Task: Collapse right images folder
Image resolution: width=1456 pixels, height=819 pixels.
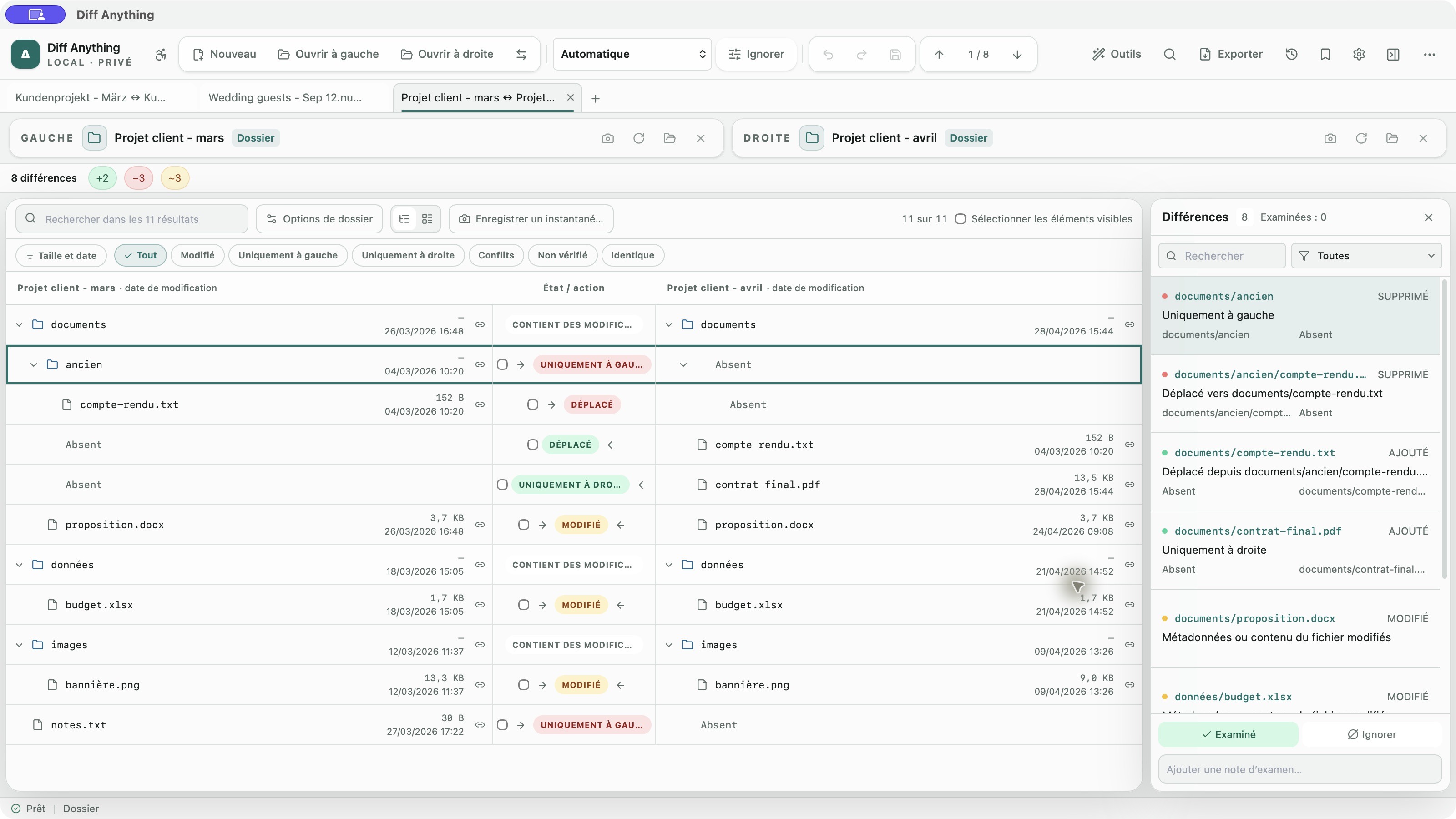Action: point(669,645)
